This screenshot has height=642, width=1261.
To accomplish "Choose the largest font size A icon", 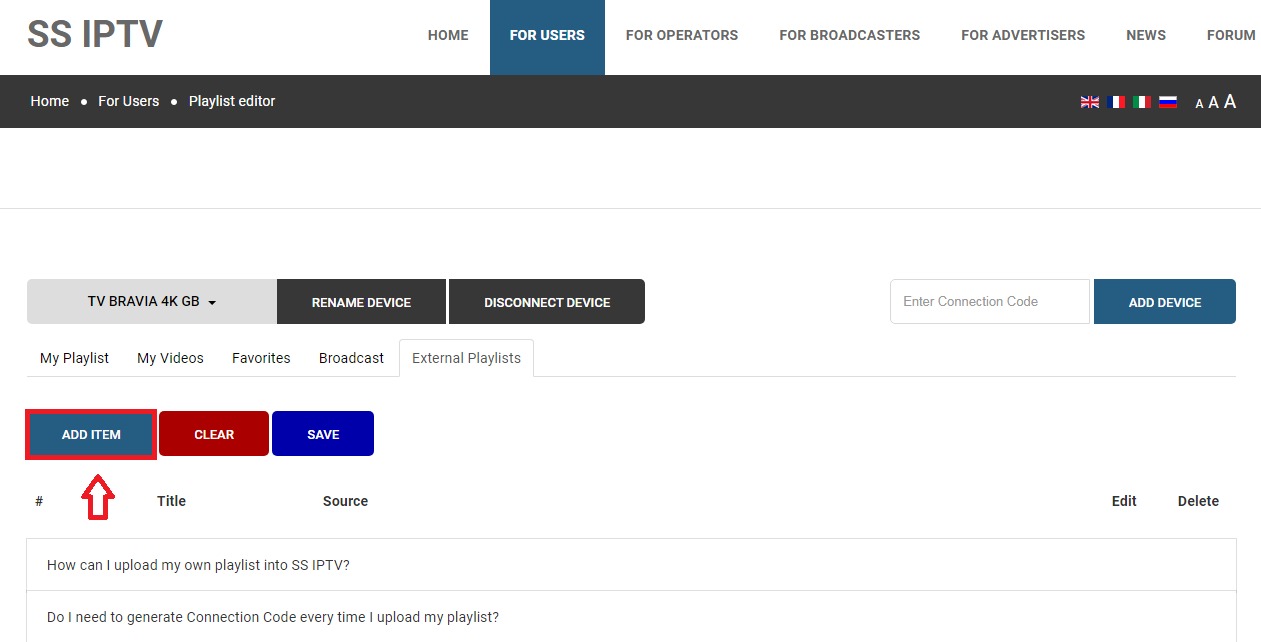I will point(1229,100).
